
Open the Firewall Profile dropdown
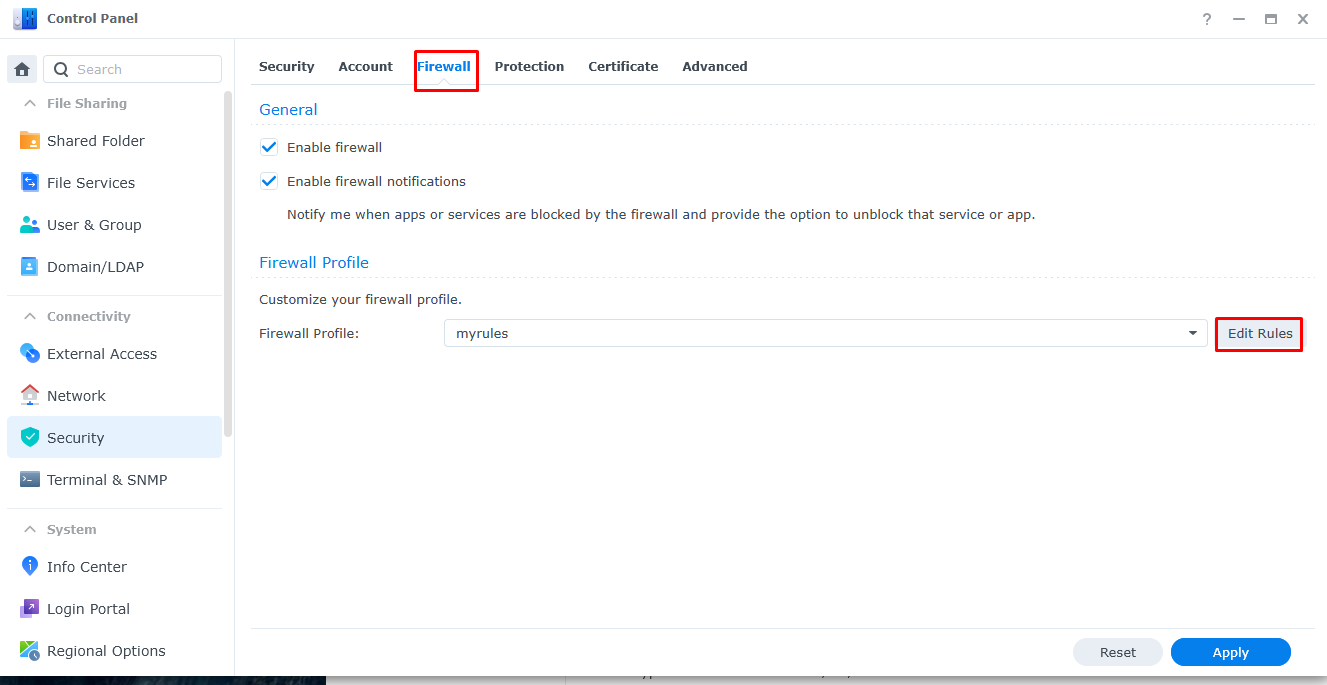1191,333
